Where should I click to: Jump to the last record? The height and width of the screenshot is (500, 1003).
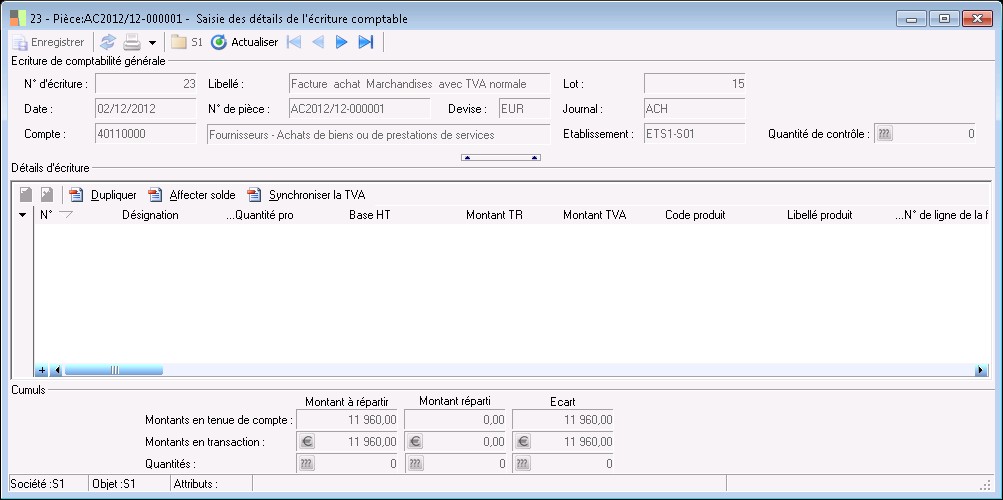(365, 42)
